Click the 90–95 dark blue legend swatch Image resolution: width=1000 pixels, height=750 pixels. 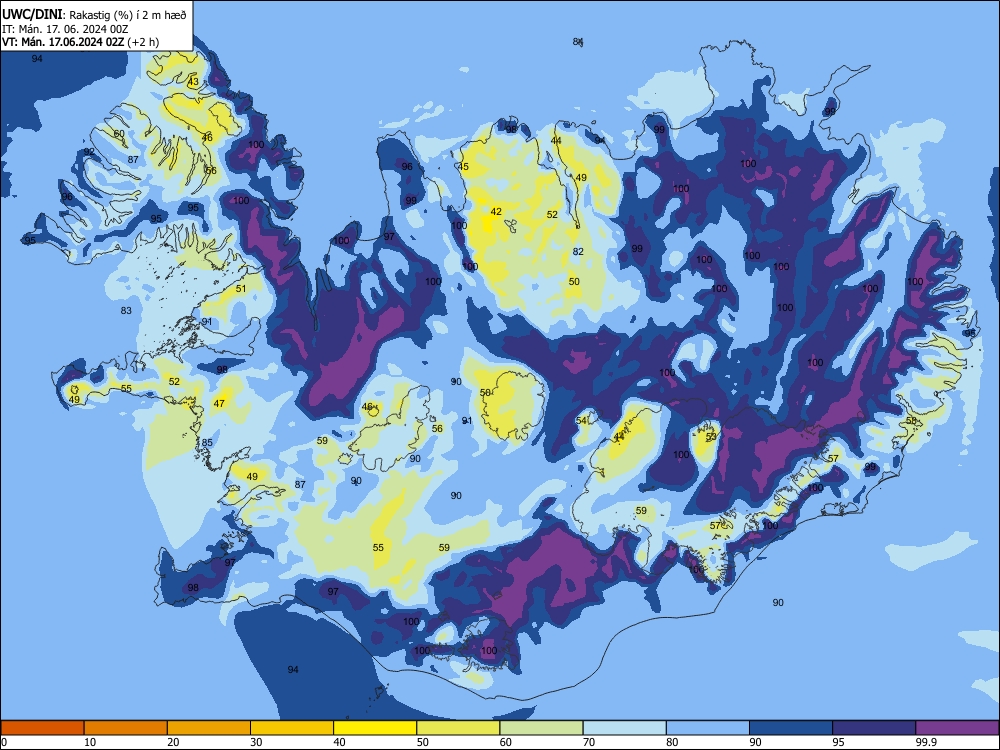[x=791, y=728]
